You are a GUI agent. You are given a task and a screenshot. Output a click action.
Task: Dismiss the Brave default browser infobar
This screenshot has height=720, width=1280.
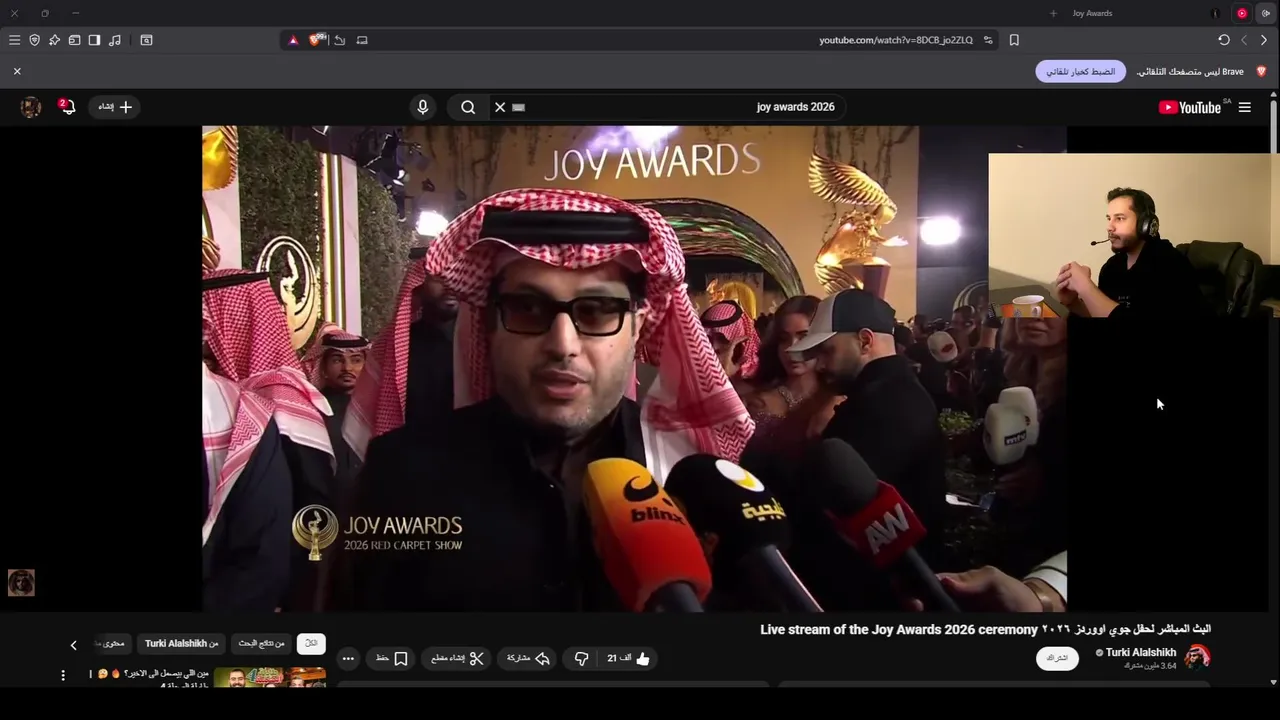tap(17, 71)
